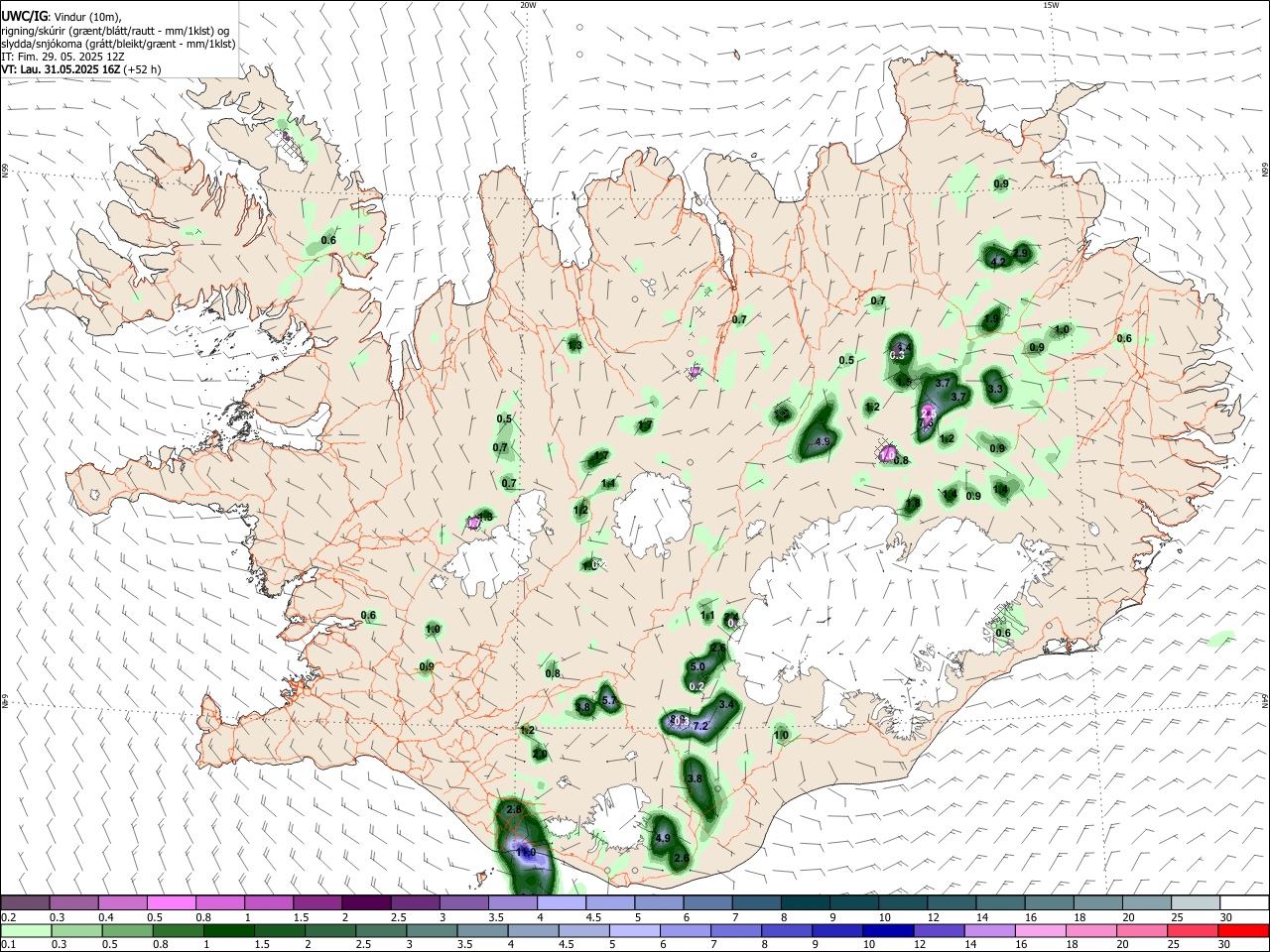
Task: Click the IT: Fim. 29. 05. 2025 12Z line
Action: [63, 57]
